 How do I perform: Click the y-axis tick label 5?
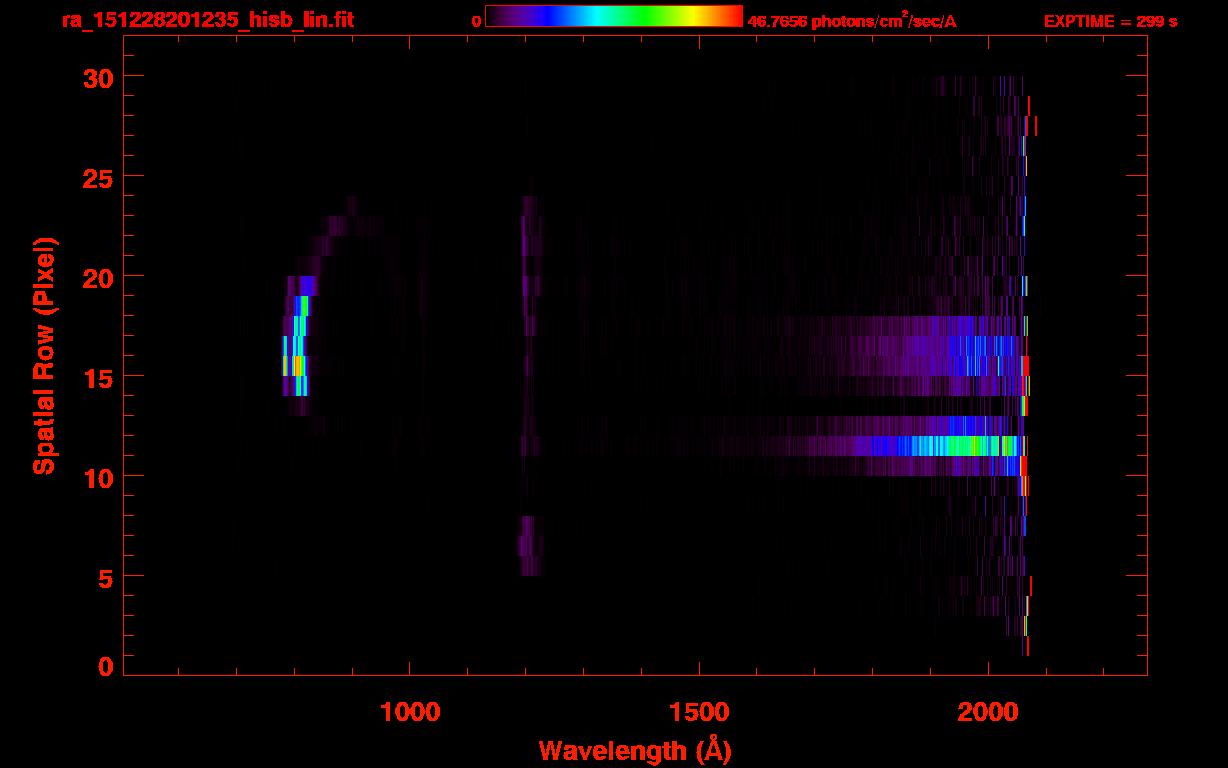tap(104, 577)
